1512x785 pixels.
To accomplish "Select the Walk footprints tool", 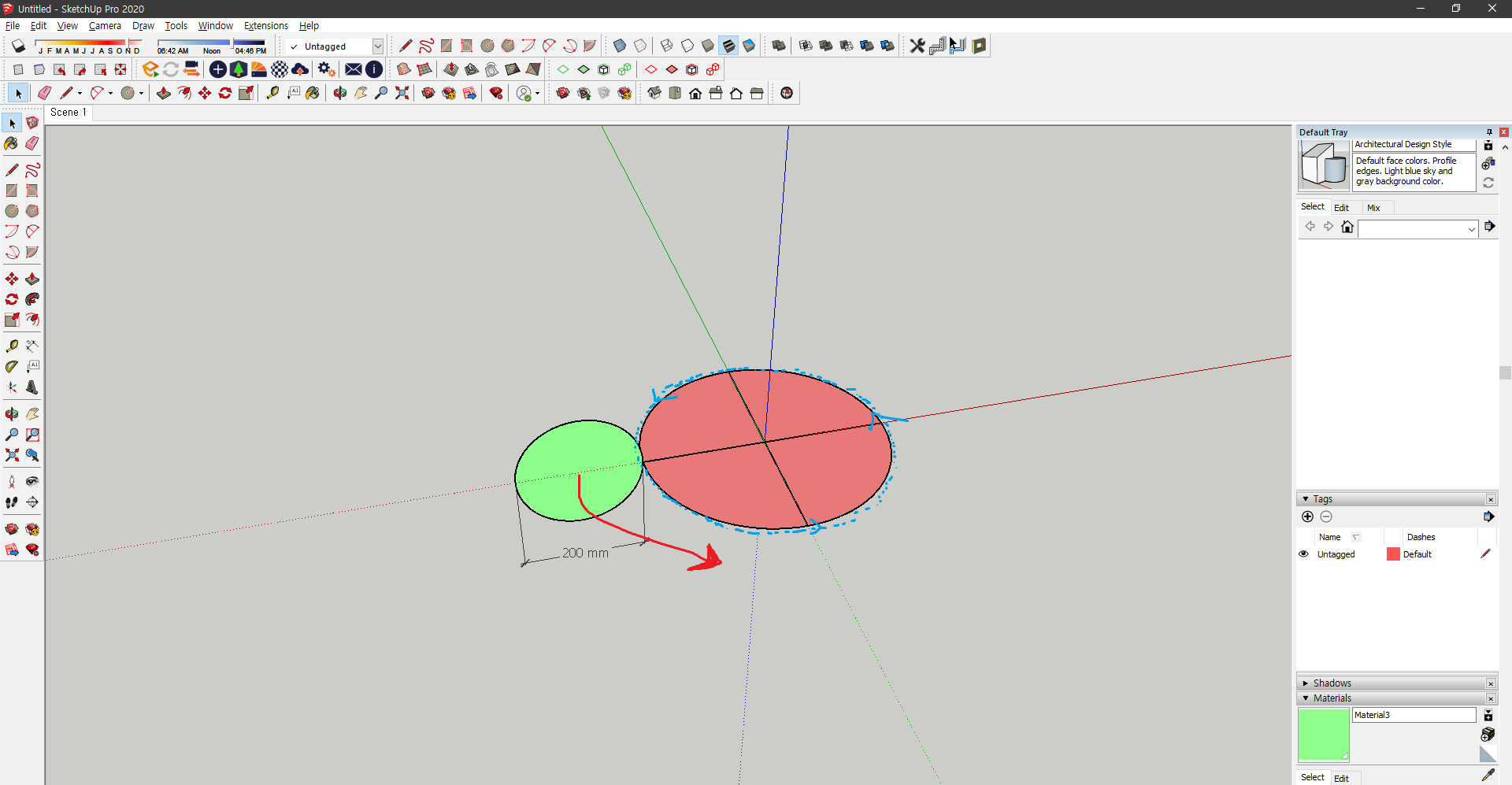I will (11, 502).
